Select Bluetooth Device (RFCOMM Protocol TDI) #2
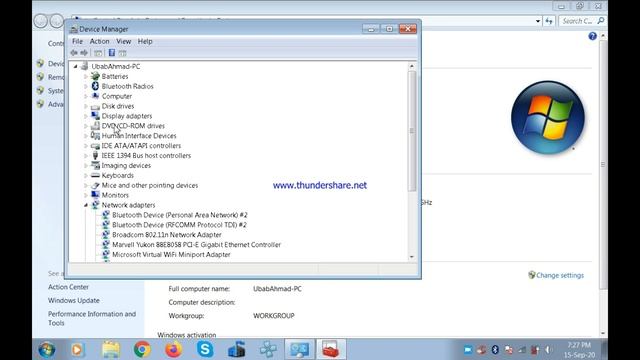The height and width of the screenshot is (360, 640). point(179,225)
